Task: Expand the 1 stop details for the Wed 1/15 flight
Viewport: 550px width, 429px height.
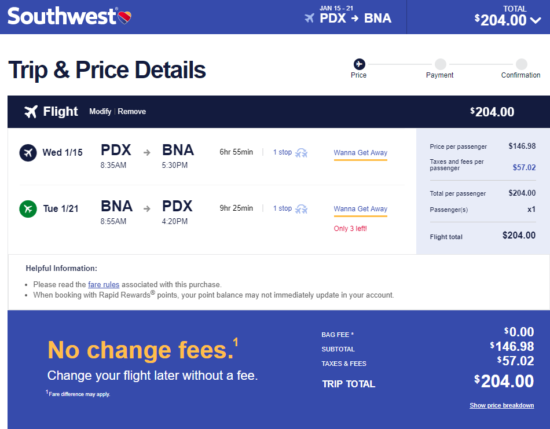Action: (x=282, y=152)
